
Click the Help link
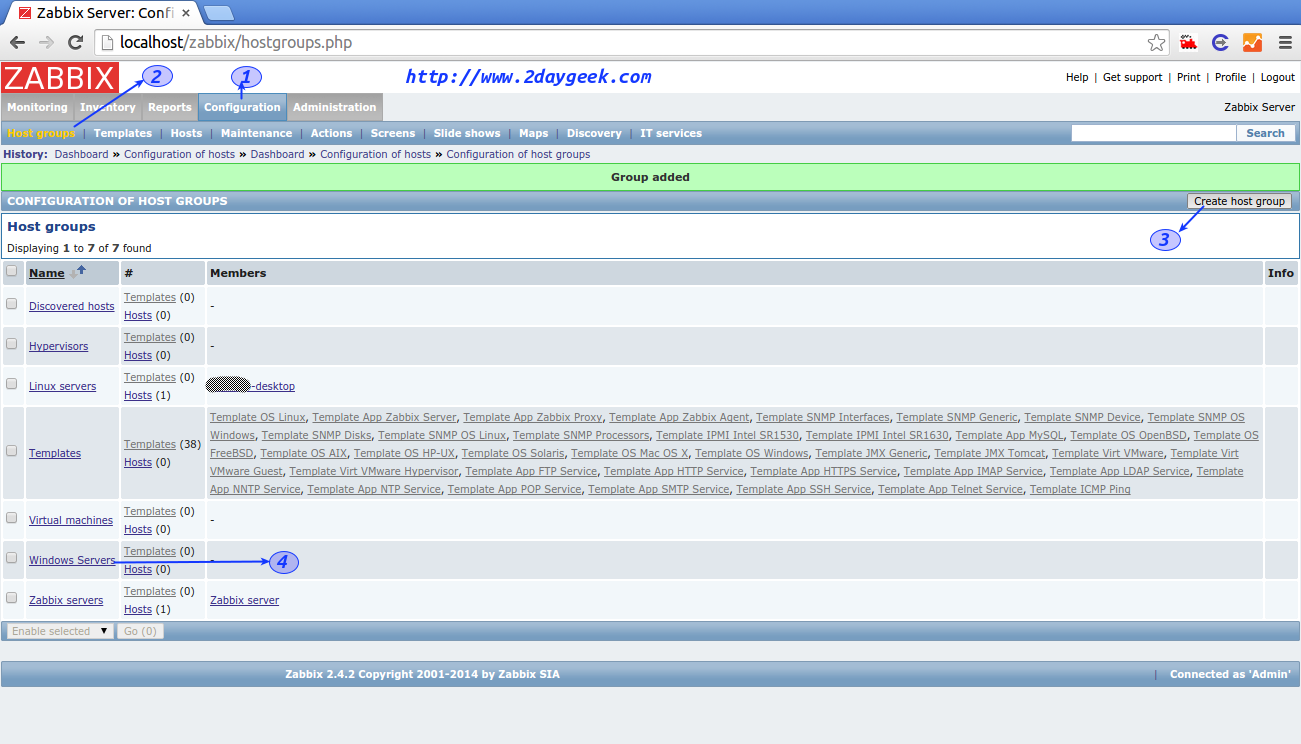(x=1077, y=77)
